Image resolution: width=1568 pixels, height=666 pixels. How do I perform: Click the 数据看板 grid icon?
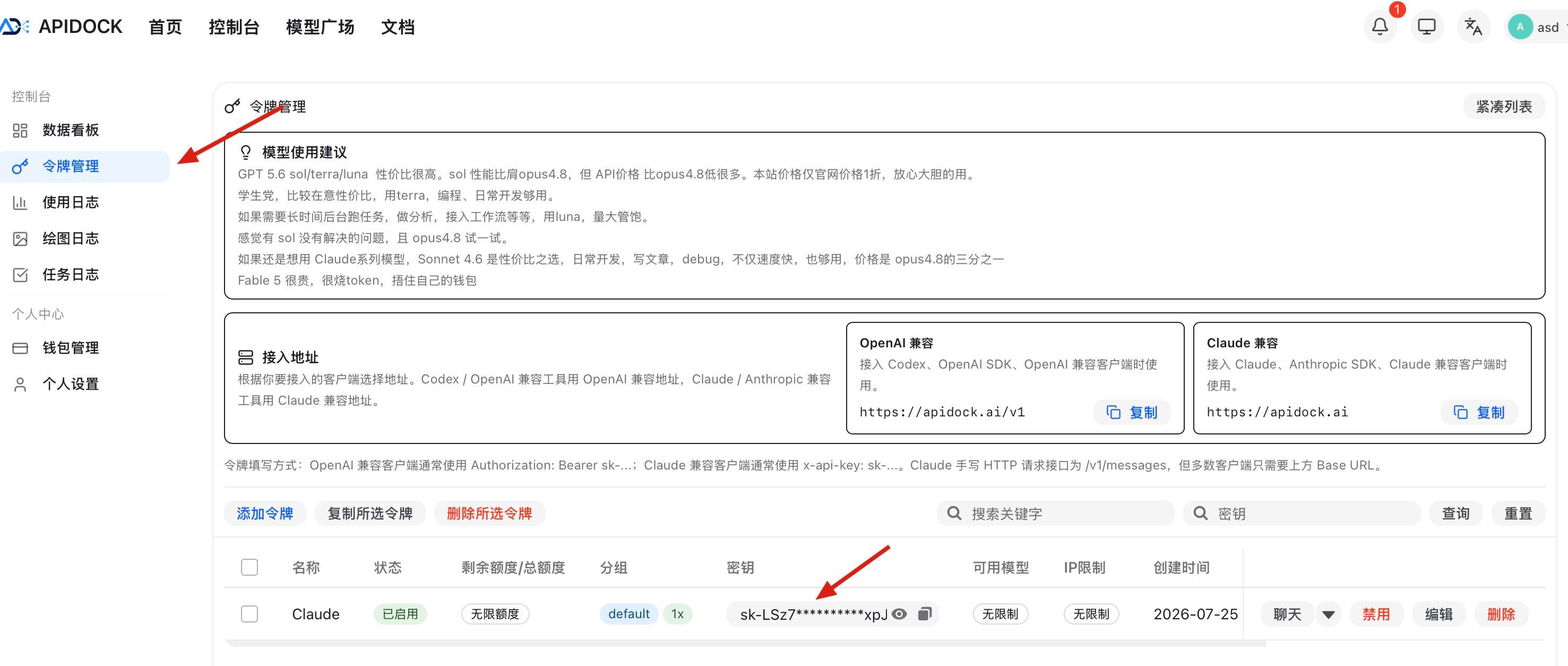20,130
